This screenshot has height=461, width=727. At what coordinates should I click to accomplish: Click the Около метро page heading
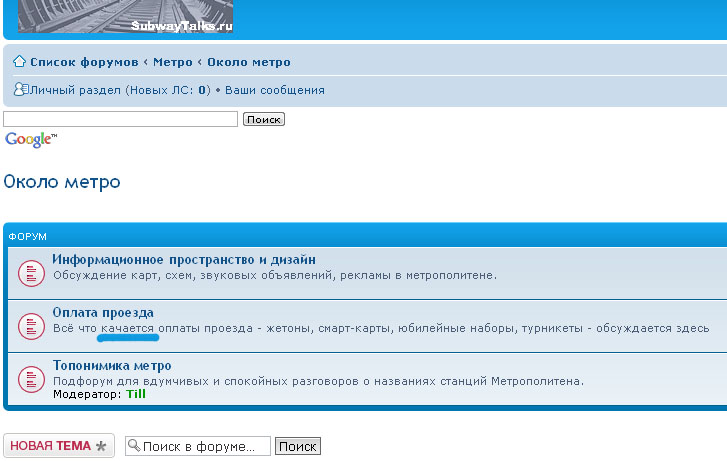tap(62, 182)
